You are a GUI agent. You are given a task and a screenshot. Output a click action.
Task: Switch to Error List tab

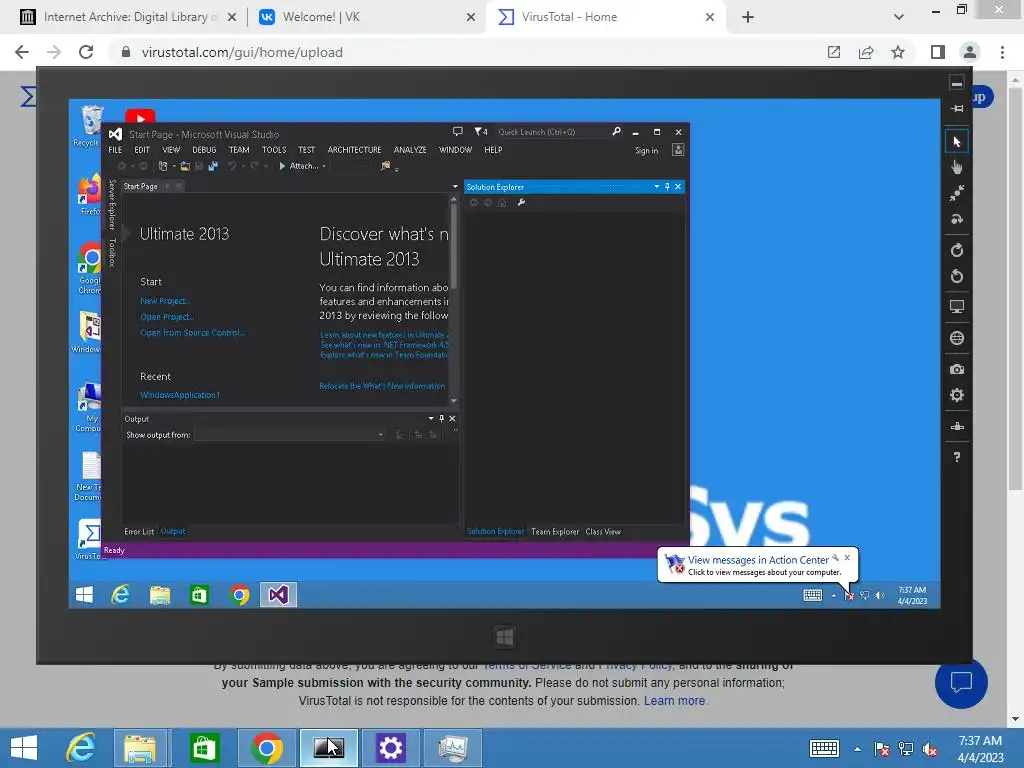(x=139, y=532)
